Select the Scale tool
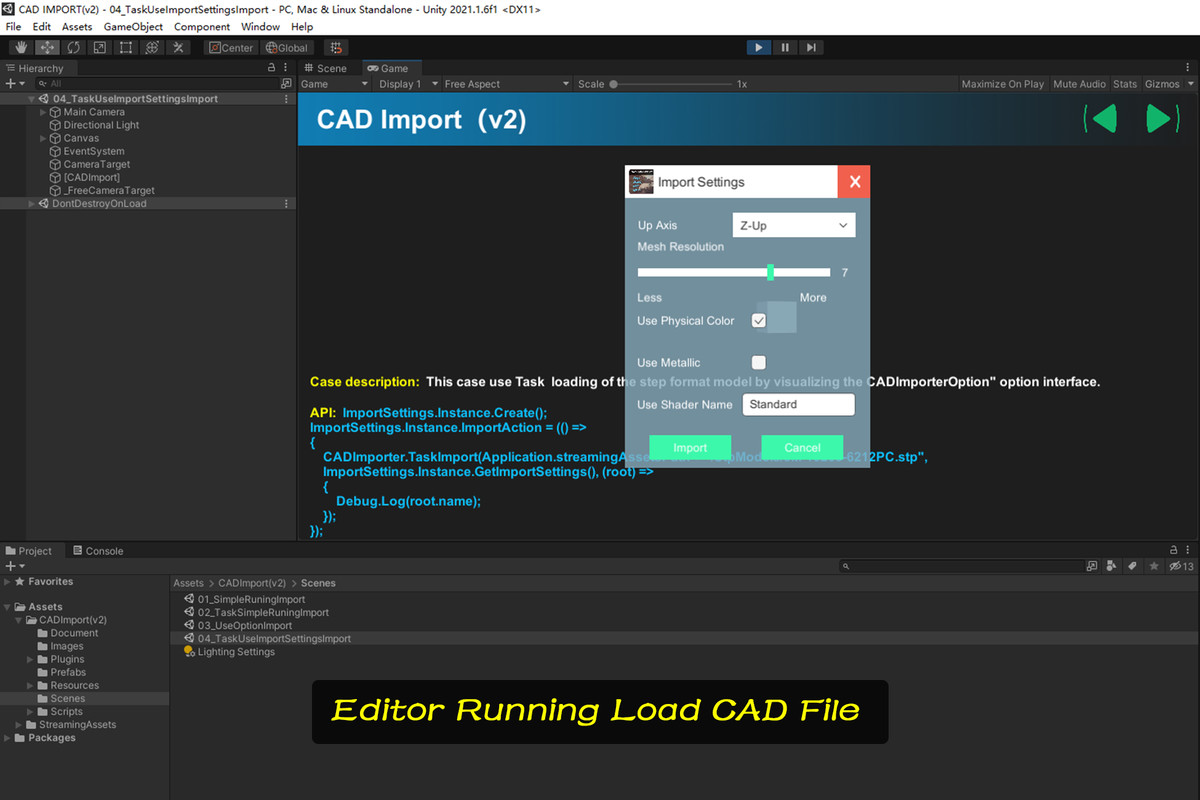Viewport: 1200px width, 800px height. point(99,47)
